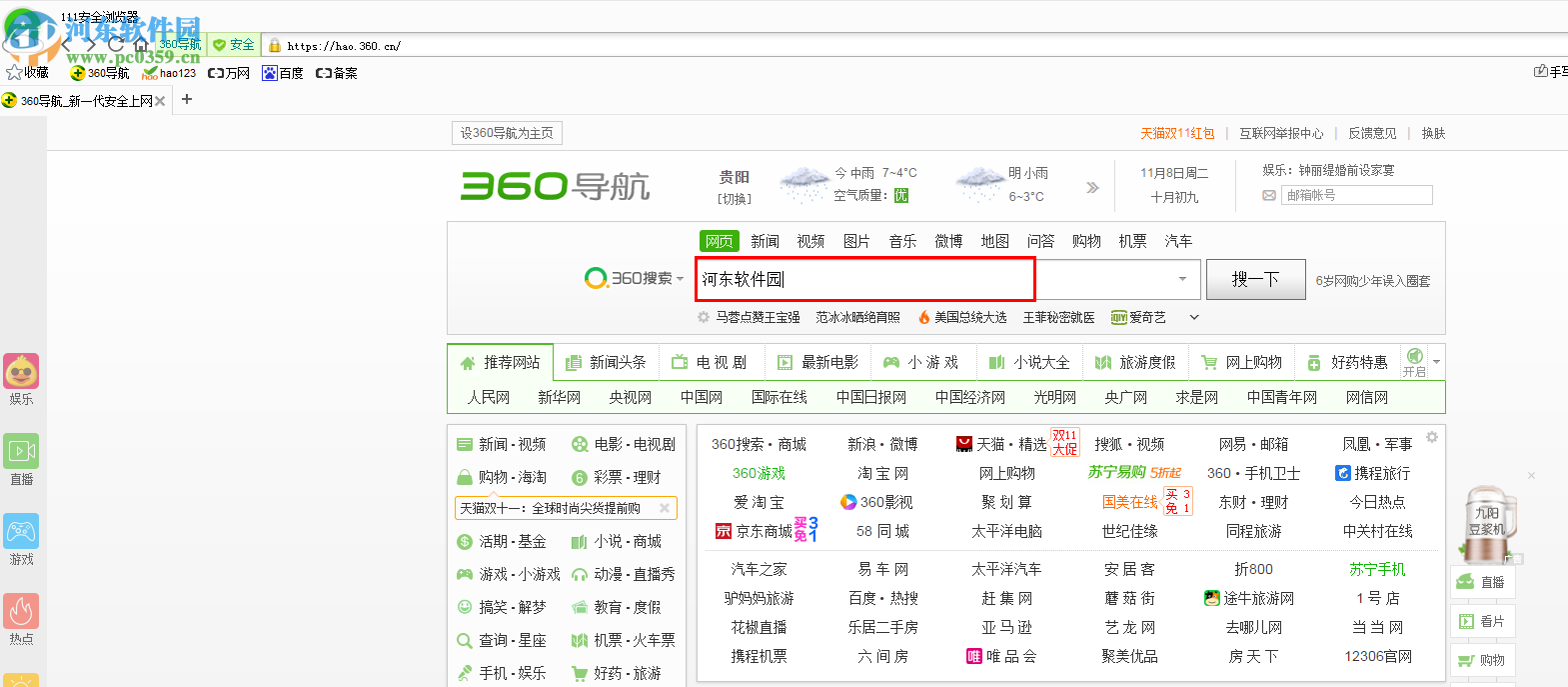Click the 搜一下 search button

[x=1255, y=279]
